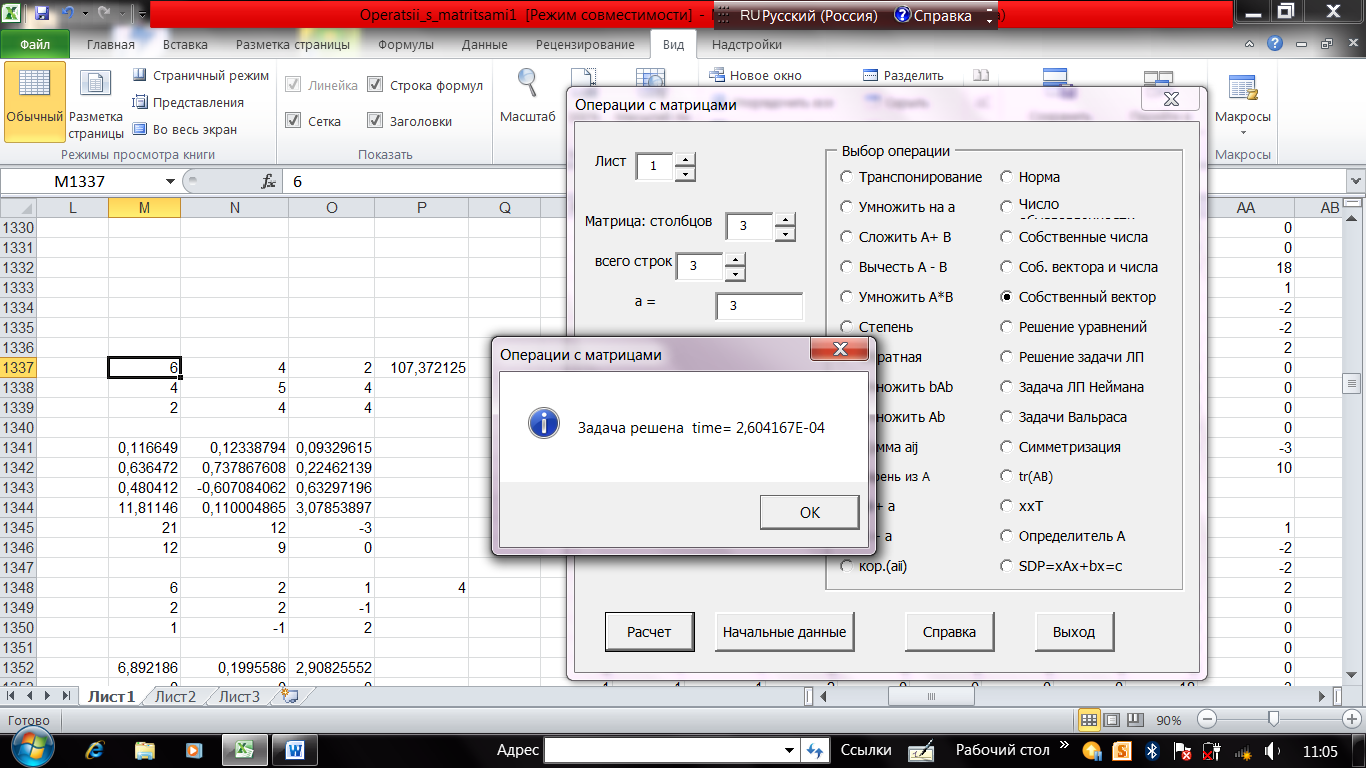Increase всего строк spinner
Viewport: 1366px width, 768px height.
(x=735, y=259)
